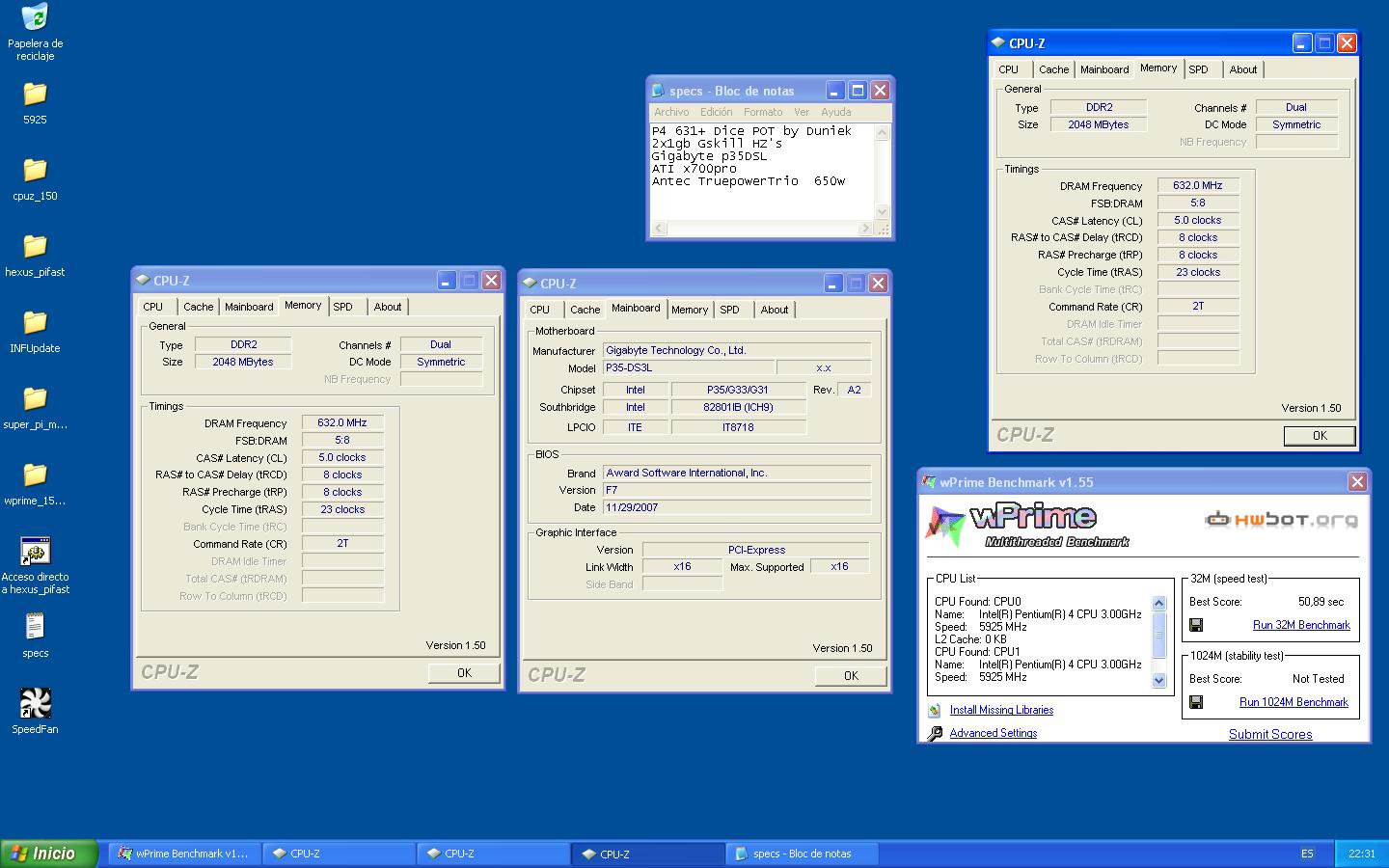Viewport: 1389px width, 868px height.
Task: Click save icon beside Run 1024M Benchmark
Action: tap(1196, 702)
